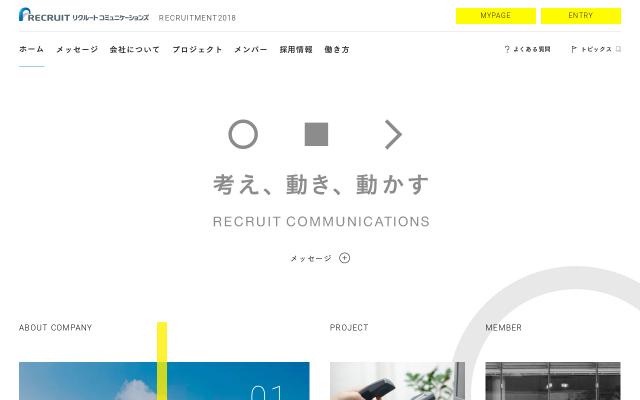Select the 働き方 menu item
This screenshot has height=400, width=640.
coord(337,49)
